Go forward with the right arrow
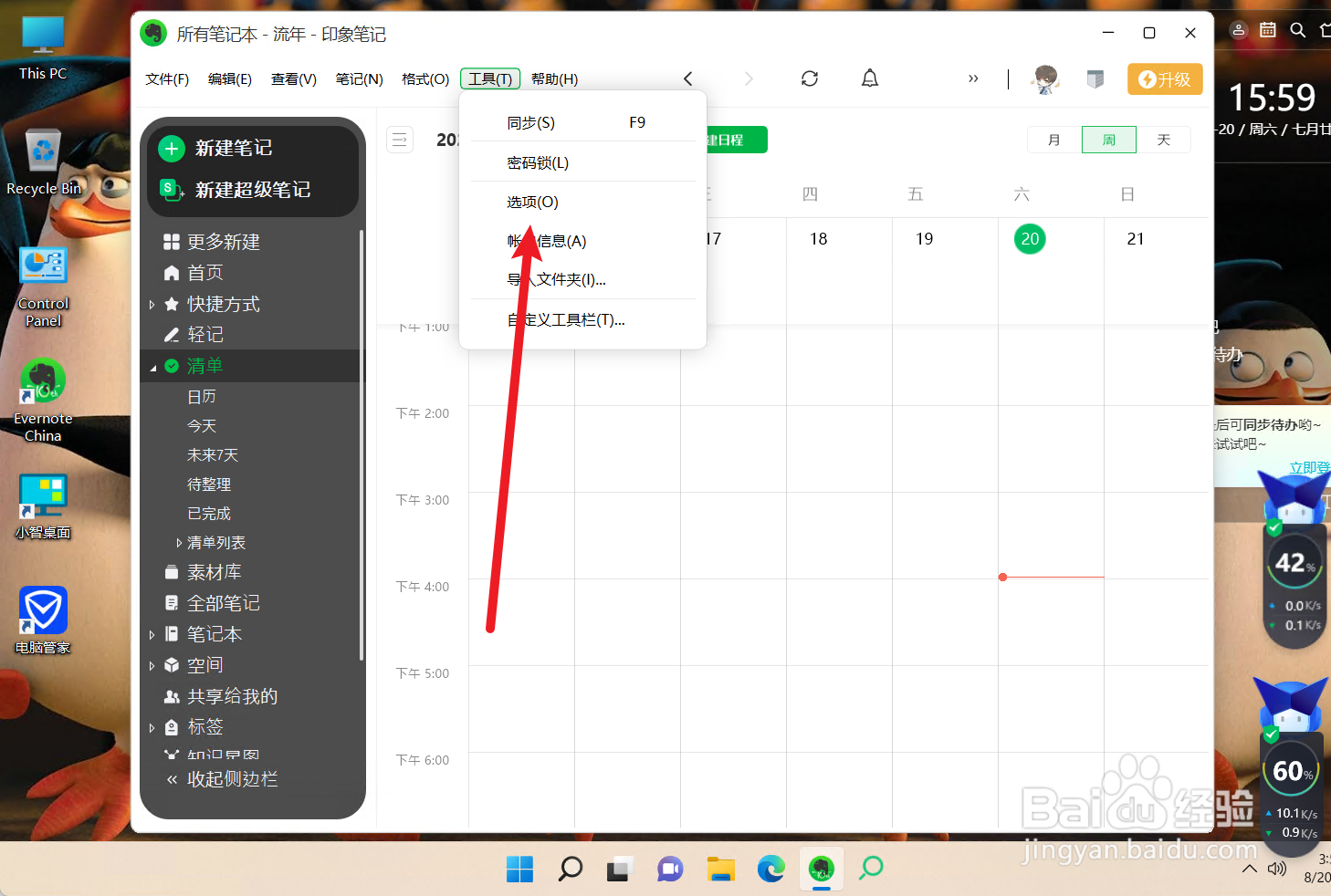Image resolution: width=1331 pixels, height=896 pixels. (749, 78)
